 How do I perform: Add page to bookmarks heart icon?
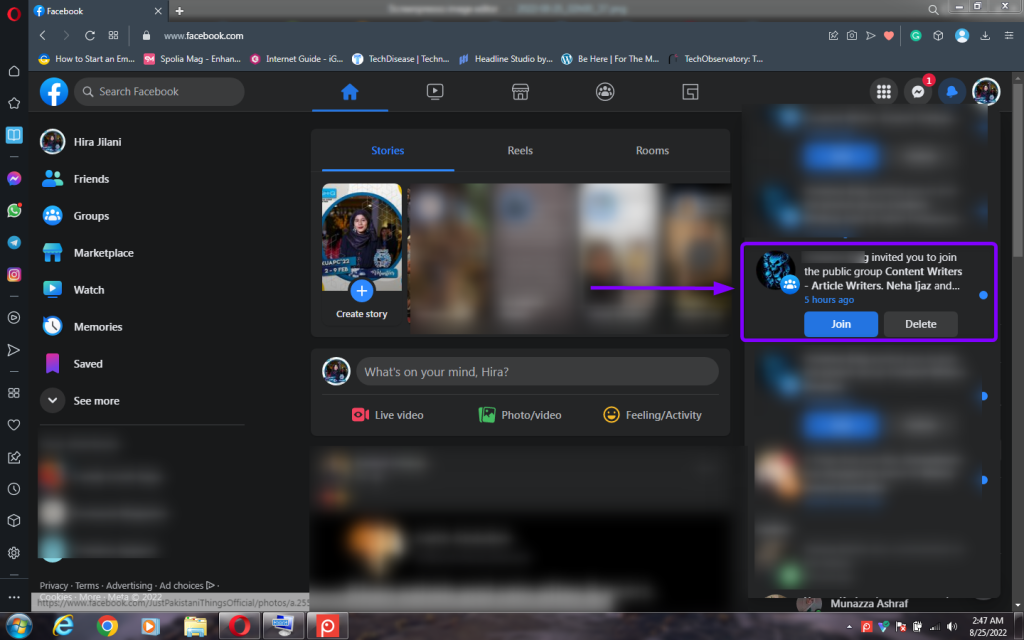(x=889, y=35)
